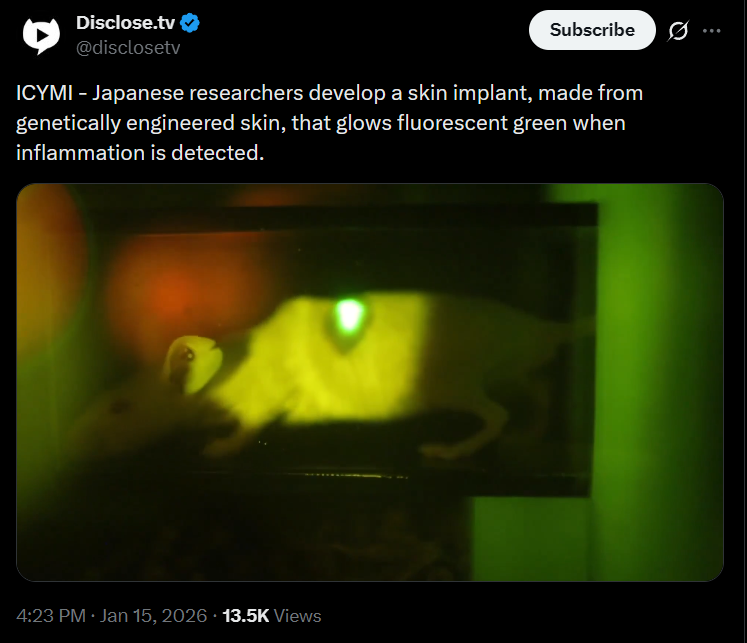
Task: Click the bright green glowing implant spot
Action: coord(349,315)
